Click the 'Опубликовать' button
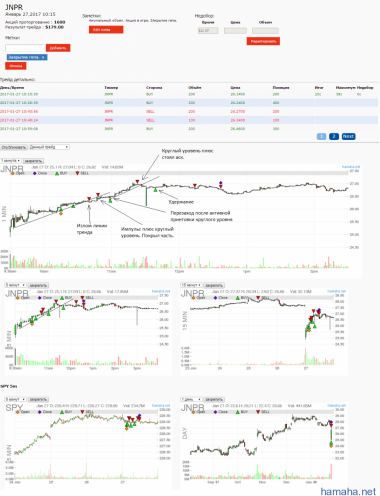The height and width of the screenshot is (496, 380). click(14, 147)
